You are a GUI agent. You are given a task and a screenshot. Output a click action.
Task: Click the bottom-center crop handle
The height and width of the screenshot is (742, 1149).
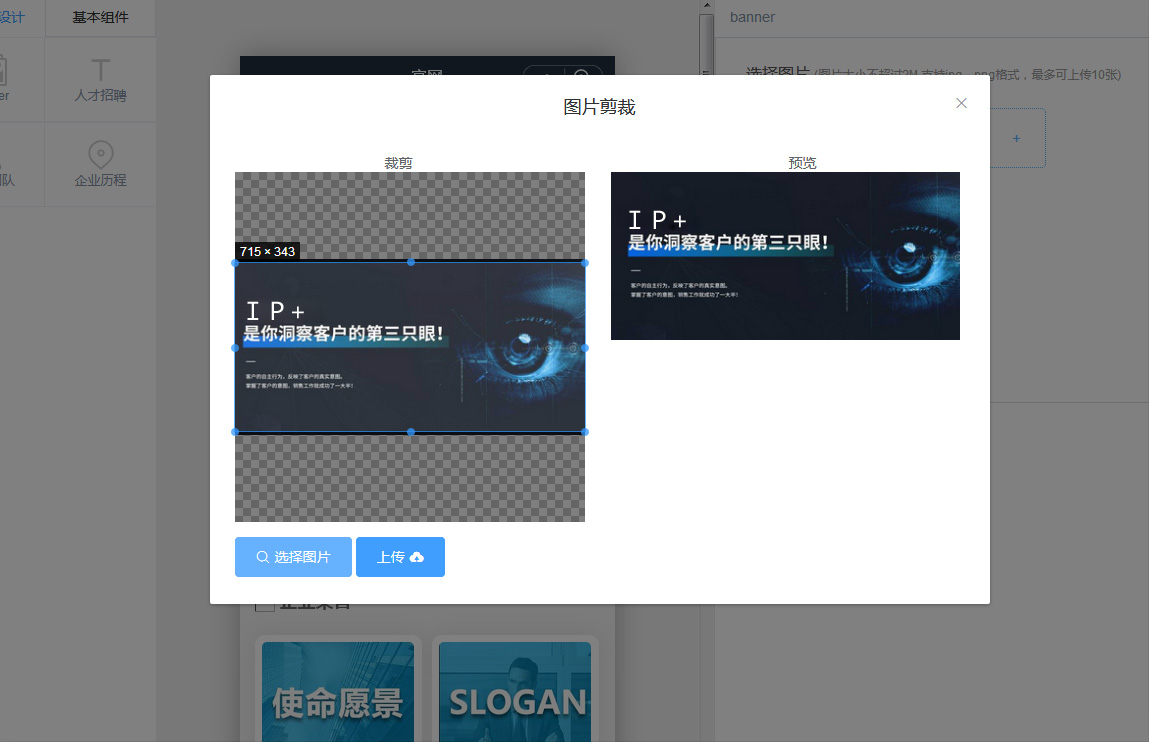[410, 432]
